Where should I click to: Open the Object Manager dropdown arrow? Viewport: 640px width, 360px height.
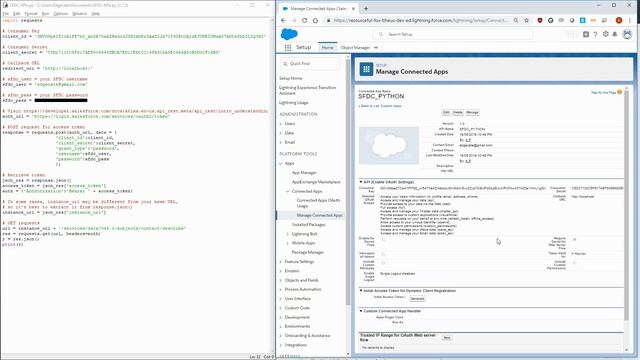click(376, 48)
